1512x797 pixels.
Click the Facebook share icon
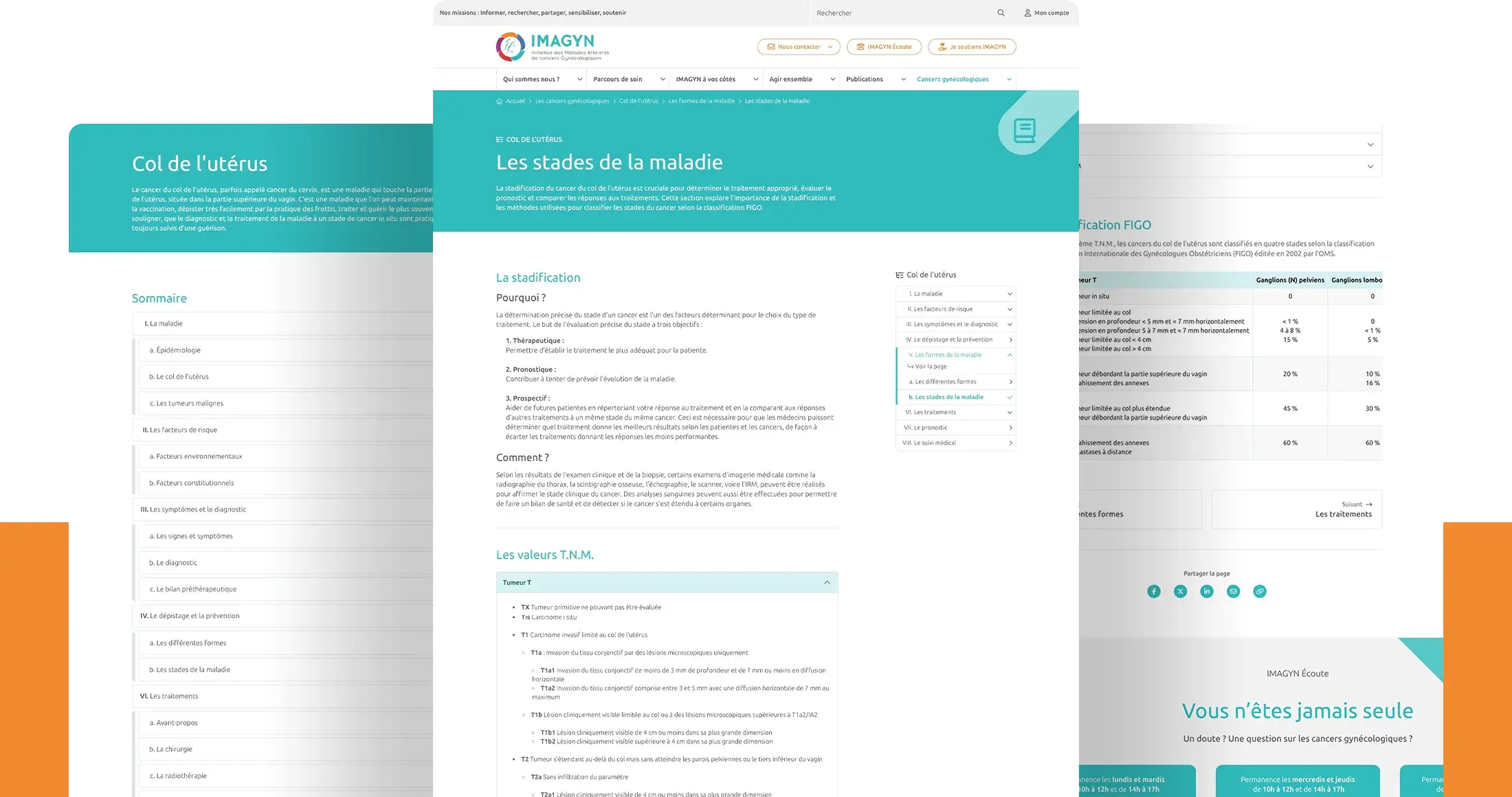point(1153,590)
